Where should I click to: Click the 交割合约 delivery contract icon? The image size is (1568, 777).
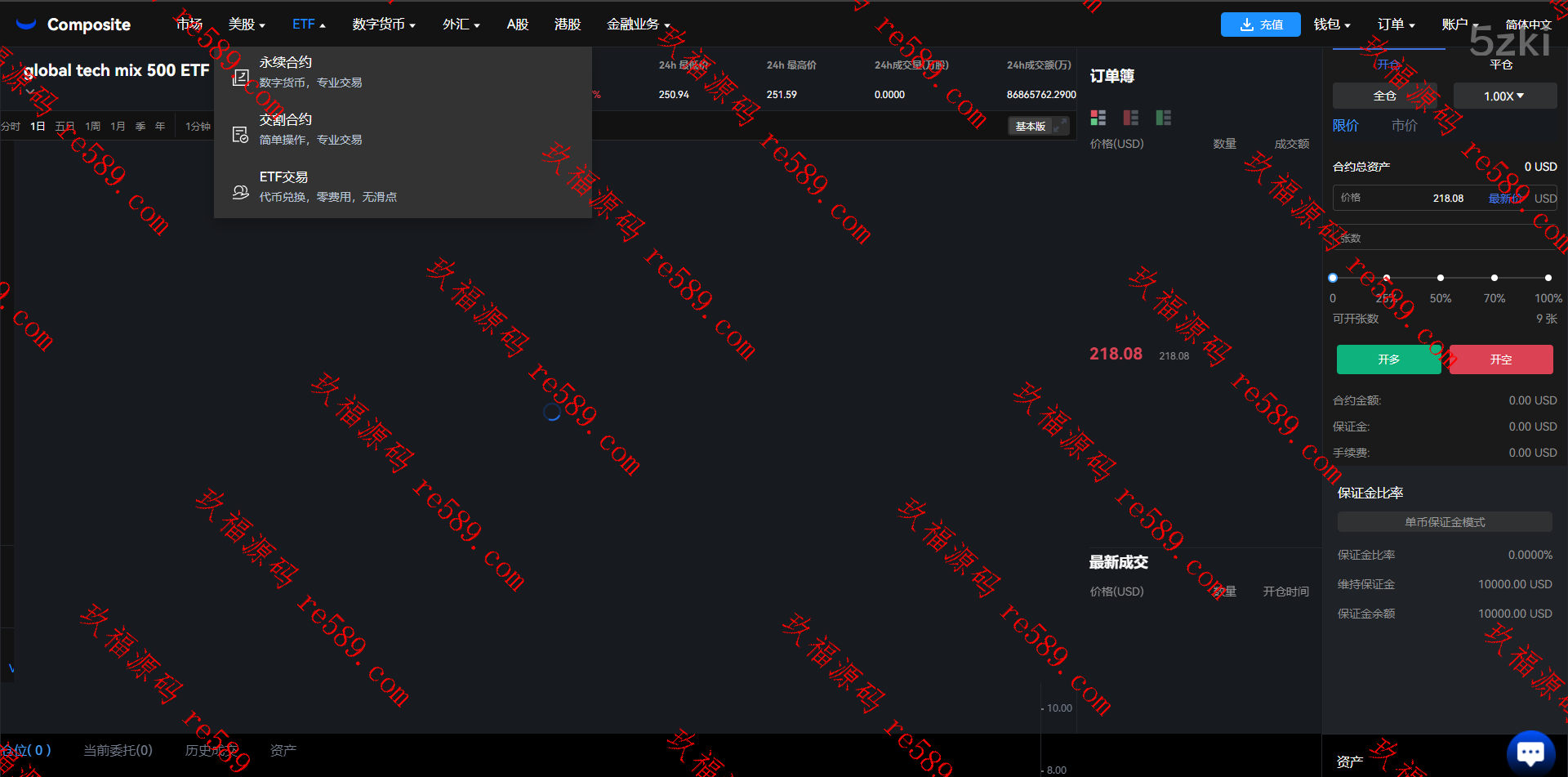[240, 135]
